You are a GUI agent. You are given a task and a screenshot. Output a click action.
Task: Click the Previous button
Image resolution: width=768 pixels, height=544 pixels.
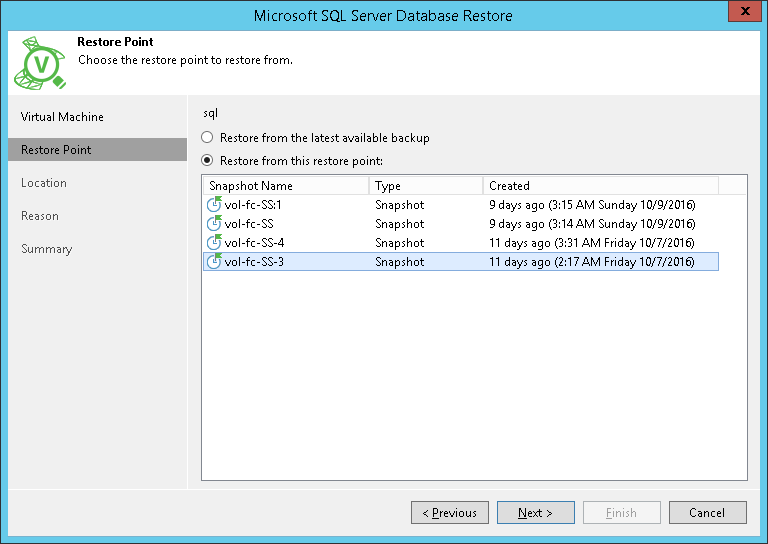pos(450,513)
